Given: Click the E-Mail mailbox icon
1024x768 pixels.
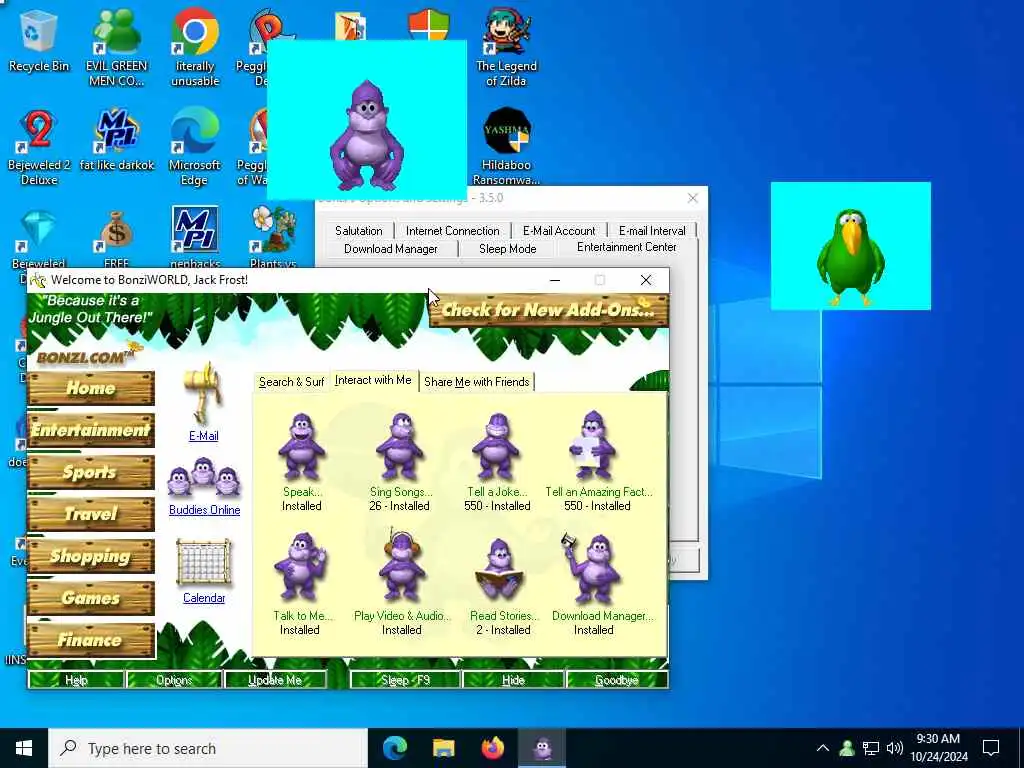Looking at the screenshot, I should click(x=203, y=394).
